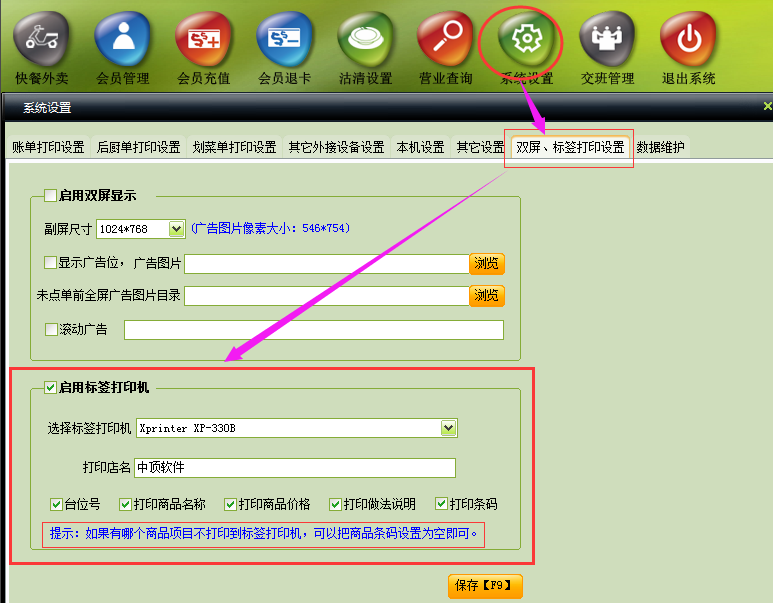Open 交班管理 shift handover icon
Image resolution: width=773 pixels, height=603 pixels.
click(607, 39)
